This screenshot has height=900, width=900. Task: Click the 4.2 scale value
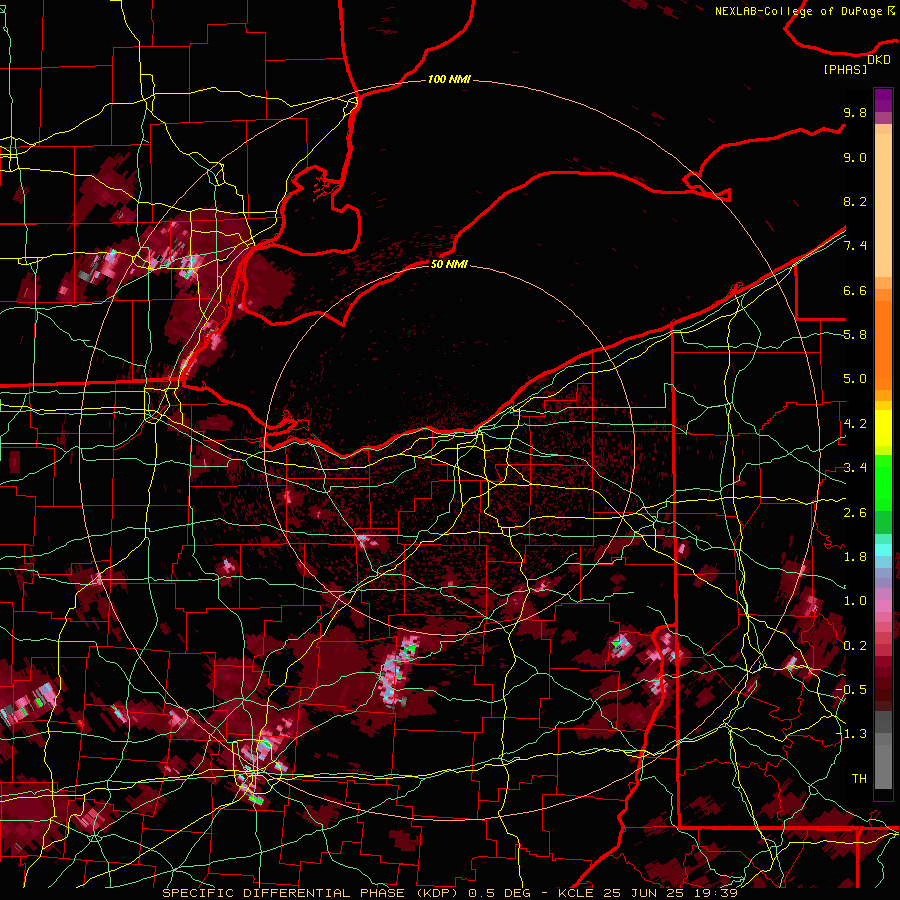(x=855, y=424)
